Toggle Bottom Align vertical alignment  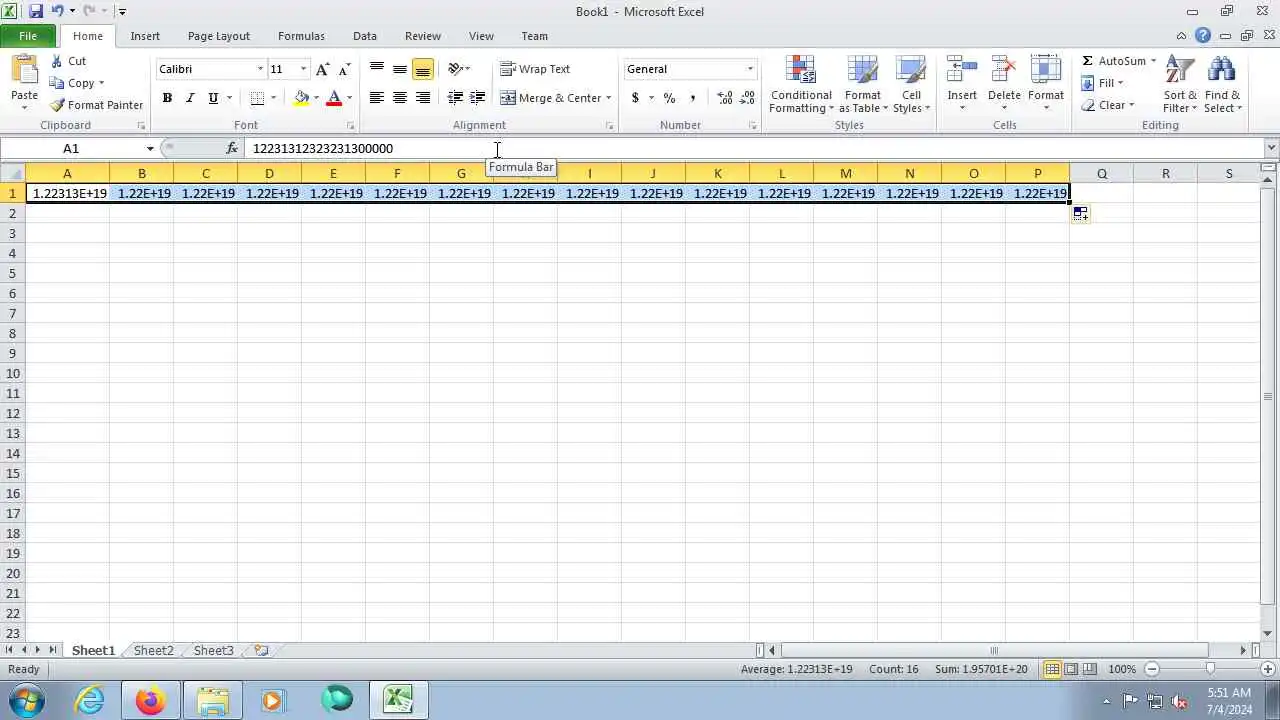423,69
